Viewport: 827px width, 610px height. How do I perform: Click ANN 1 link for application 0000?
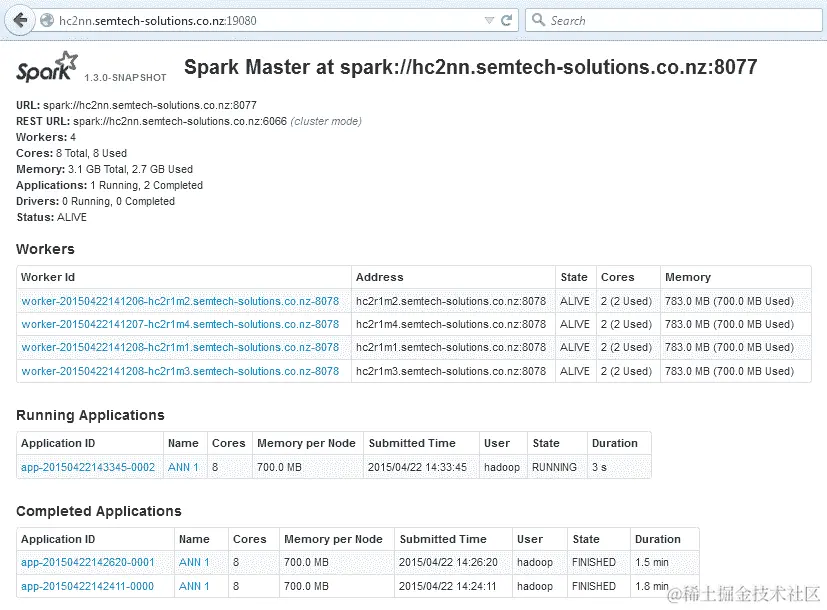coord(194,586)
